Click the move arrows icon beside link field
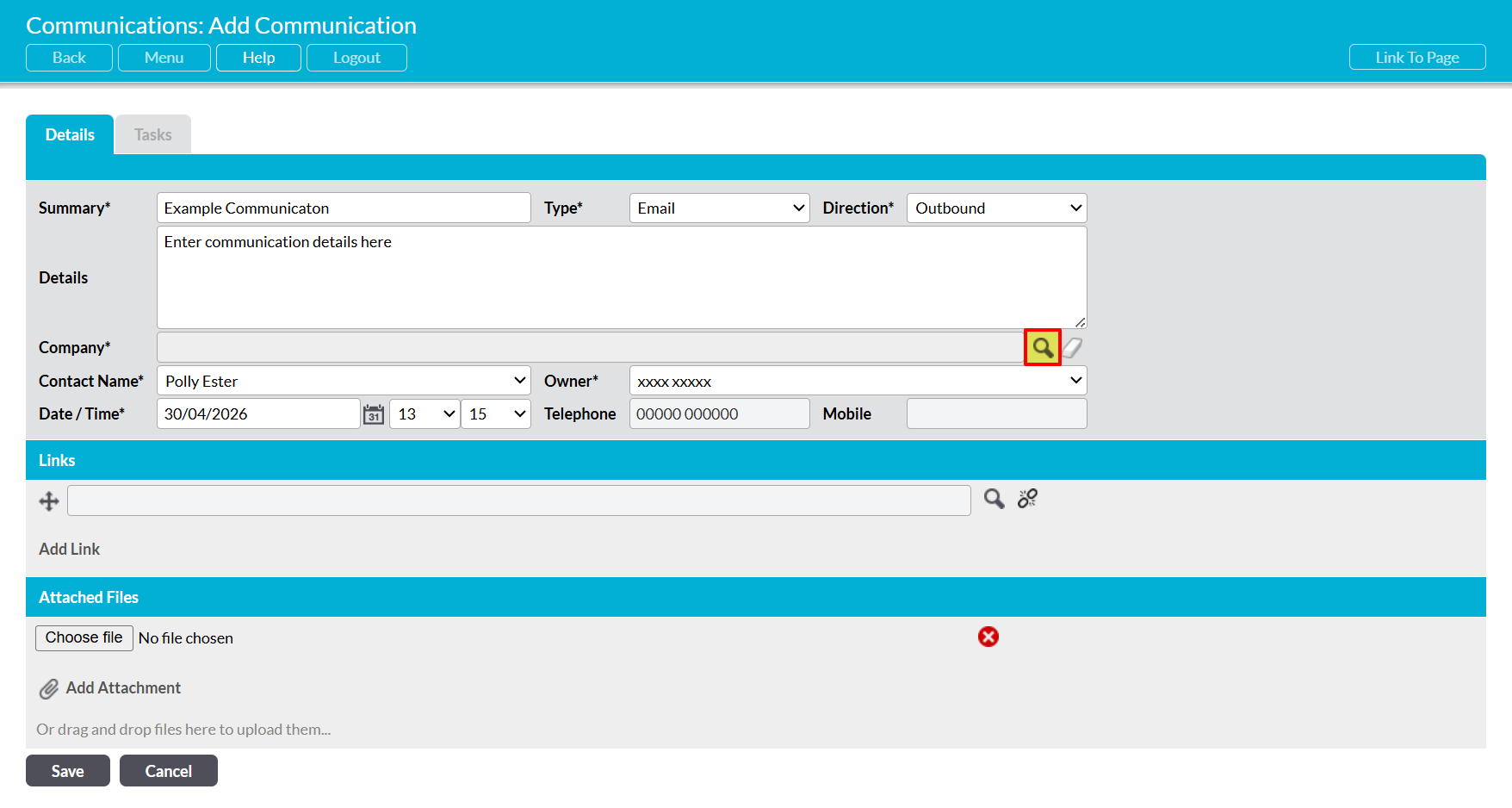 [x=49, y=500]
